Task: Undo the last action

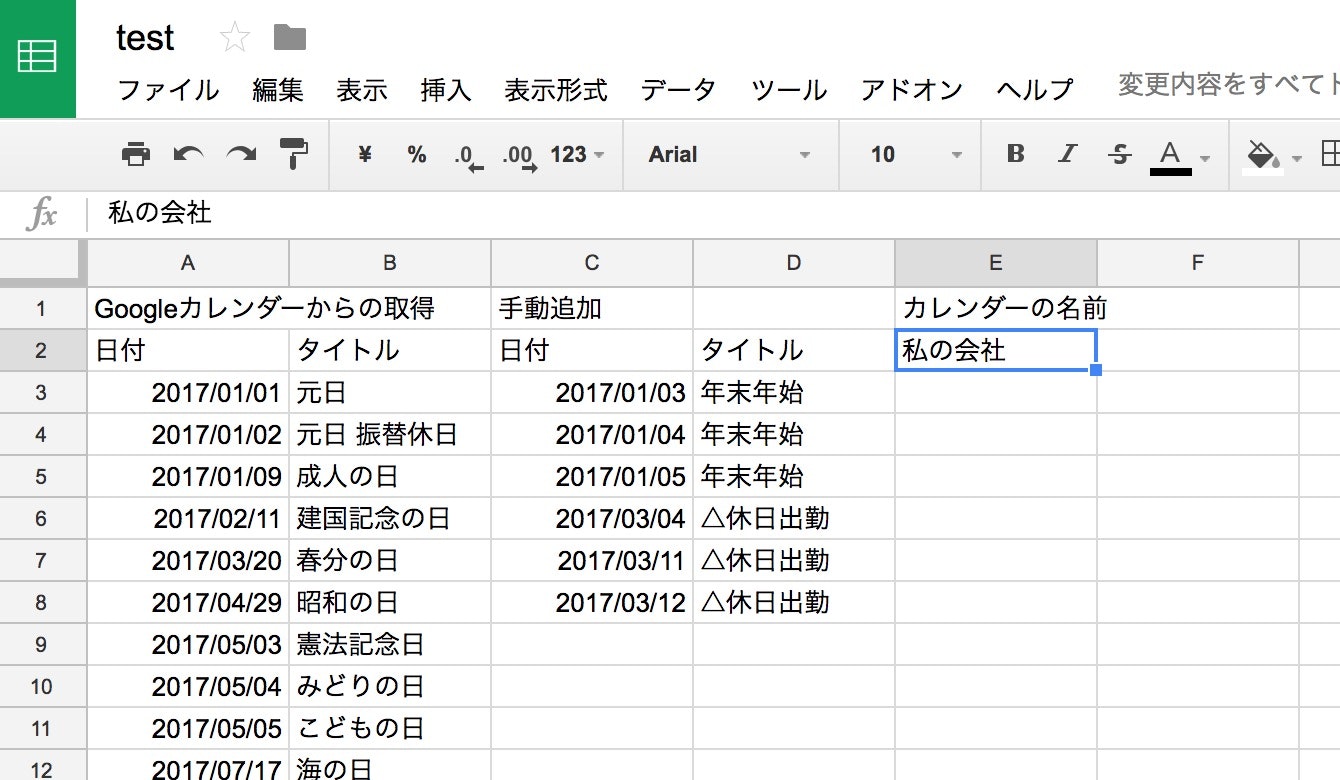Action: 188,154
